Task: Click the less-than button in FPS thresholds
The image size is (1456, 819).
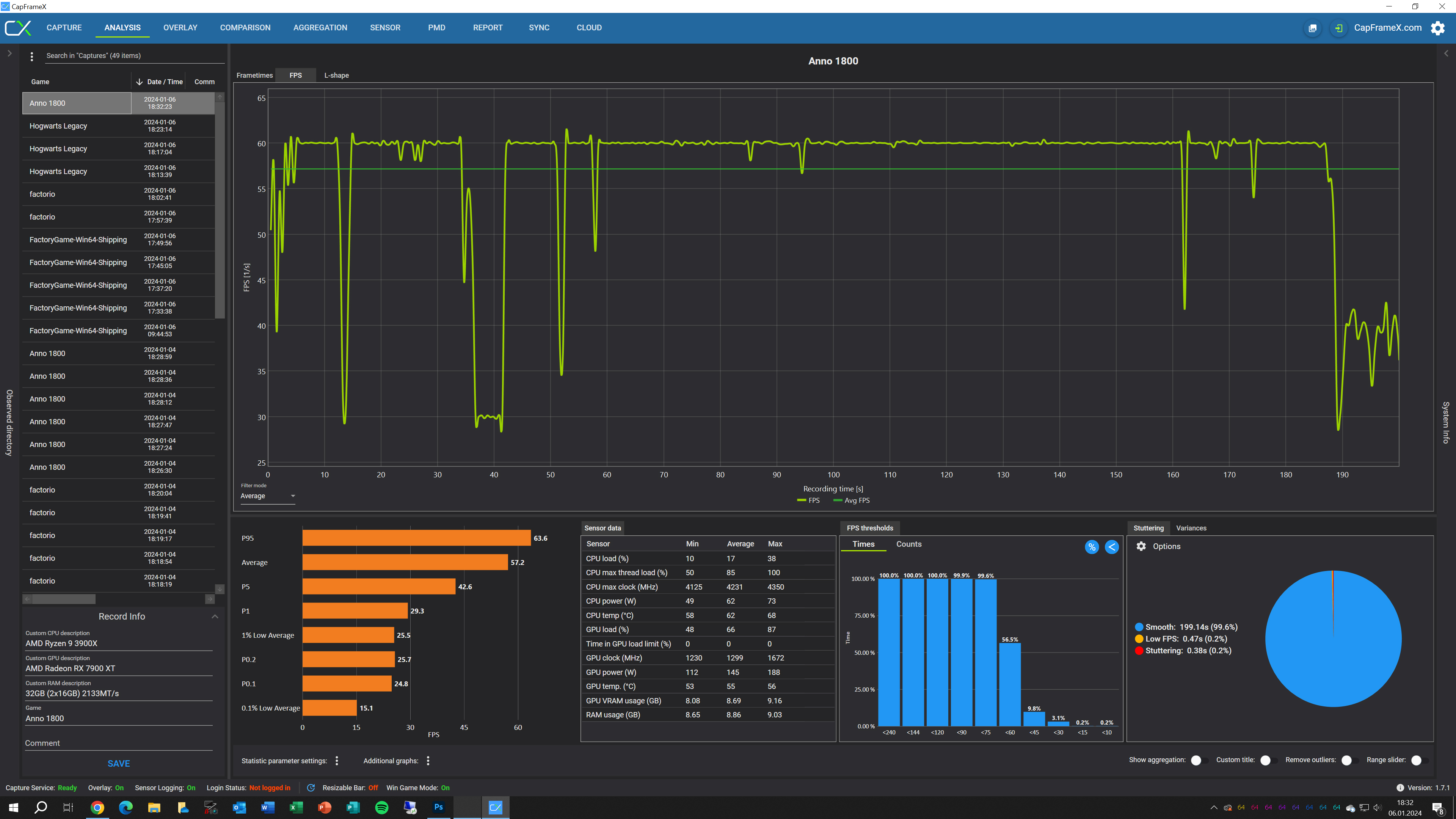Action: click(1111, 546)
